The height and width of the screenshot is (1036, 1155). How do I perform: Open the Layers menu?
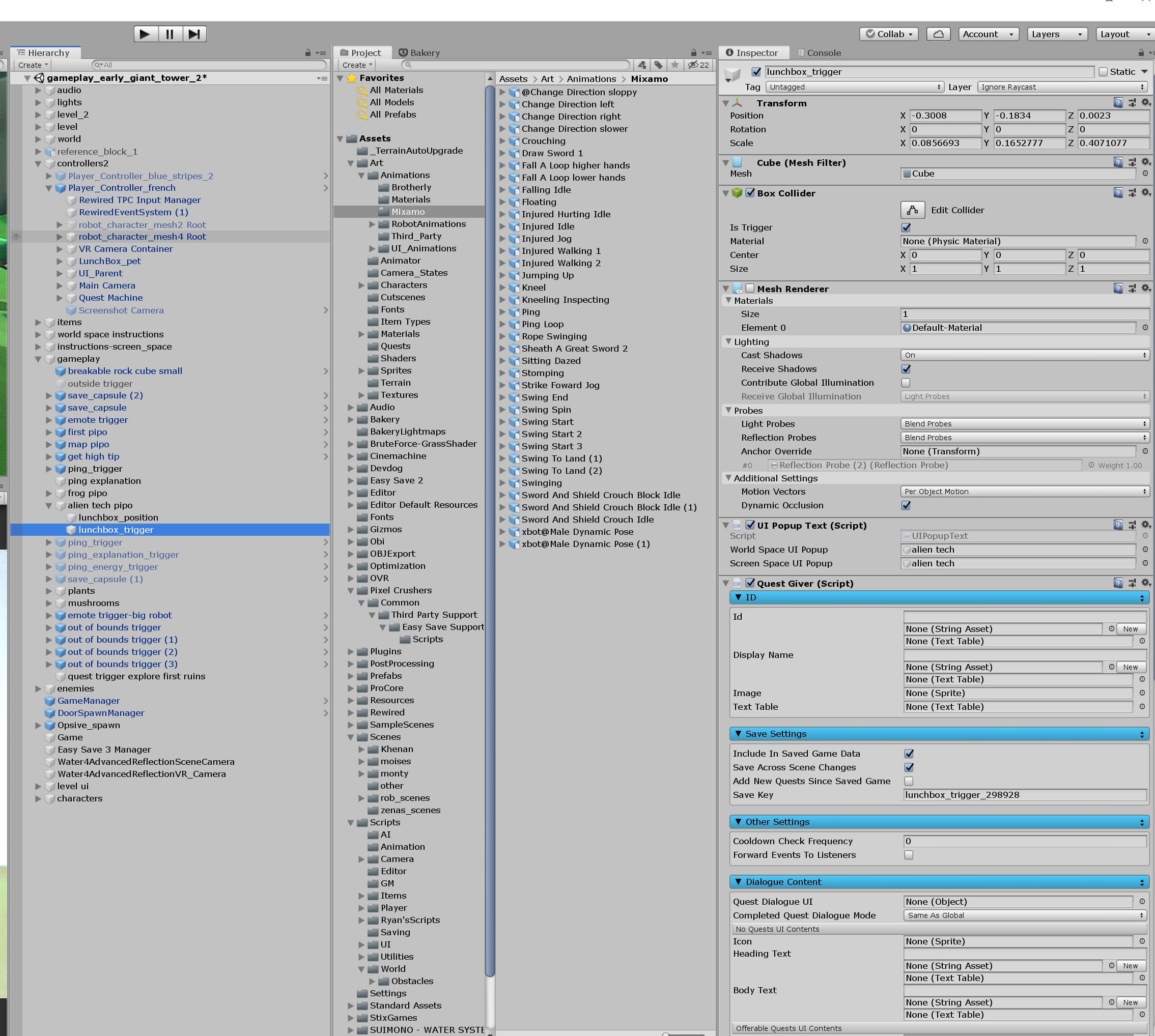click(1057, 34)
